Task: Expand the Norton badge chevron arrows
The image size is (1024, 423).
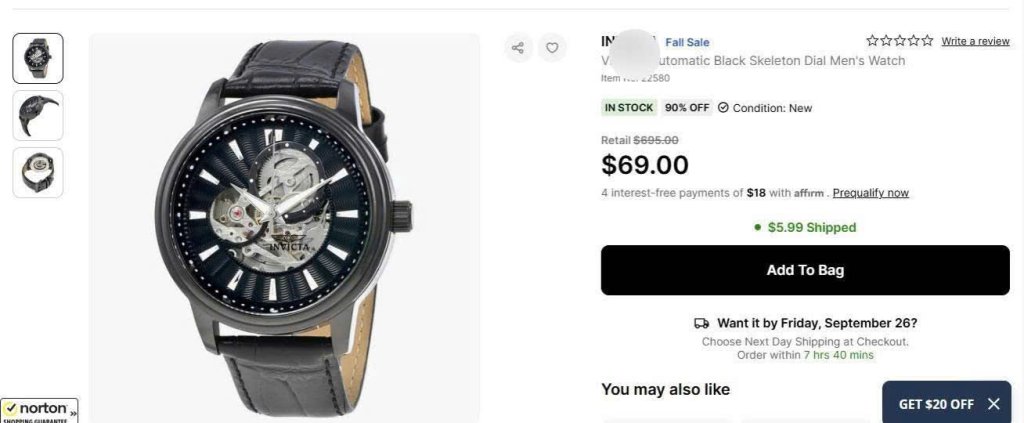Action: click(73, 410)
